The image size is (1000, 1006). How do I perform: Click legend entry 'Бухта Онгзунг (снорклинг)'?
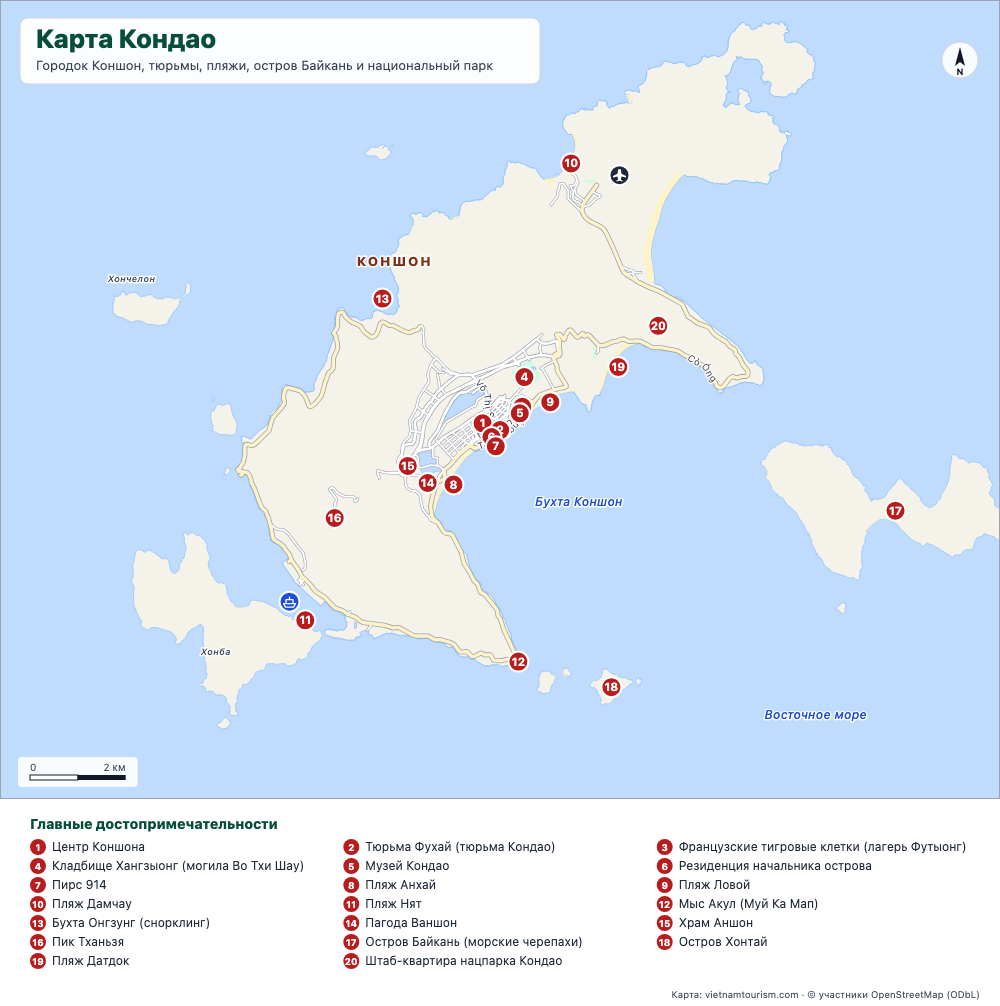[120, 923]
